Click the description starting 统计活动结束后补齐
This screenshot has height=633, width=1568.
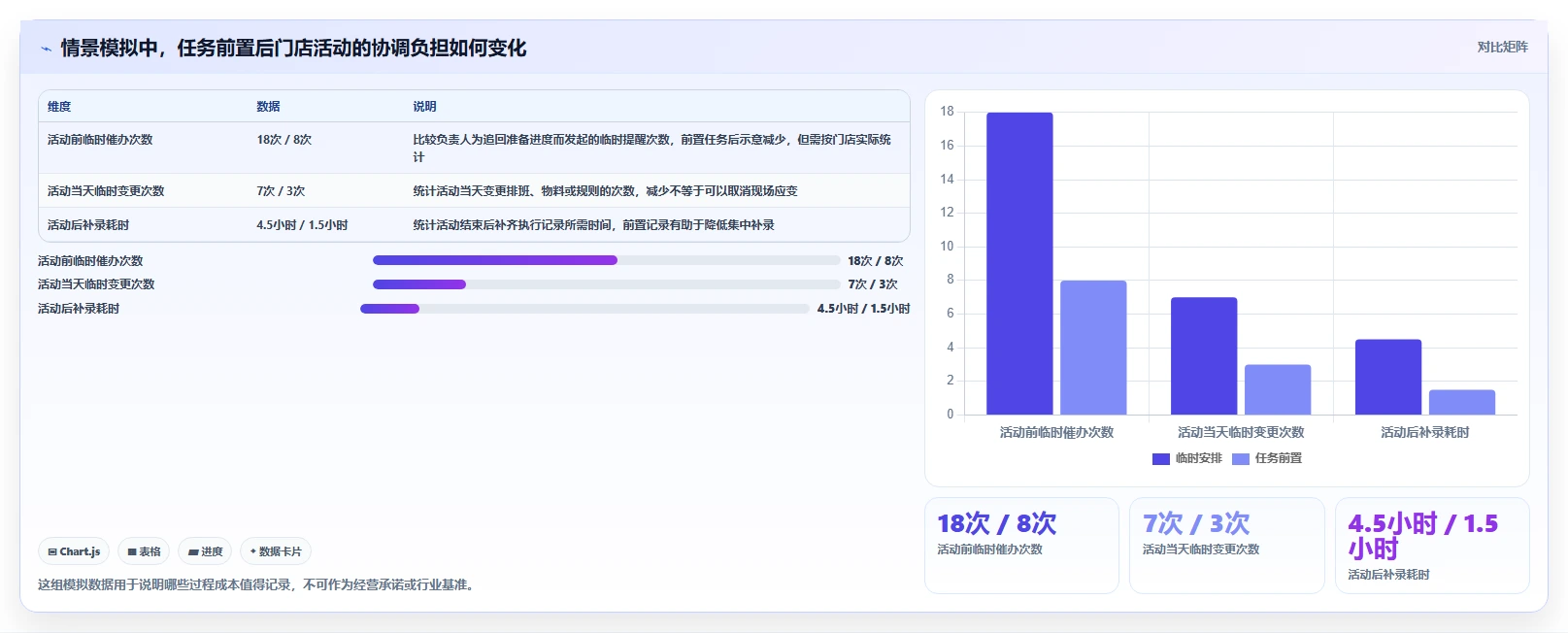click(593, 225)
